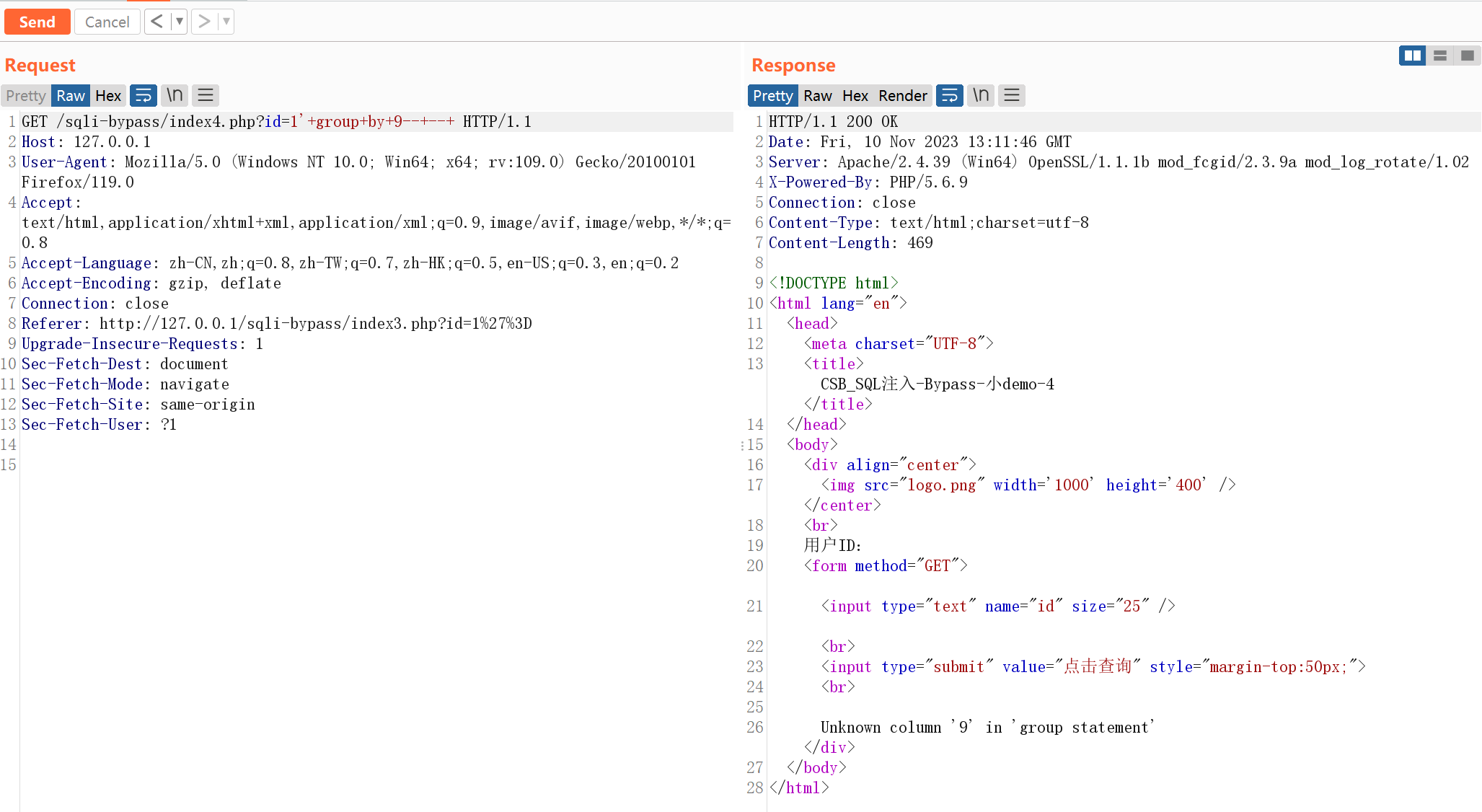Click the Server: Apache response header
Image resolution: width=1482 pixels, height=812 pixels.
click(1119, 162)
